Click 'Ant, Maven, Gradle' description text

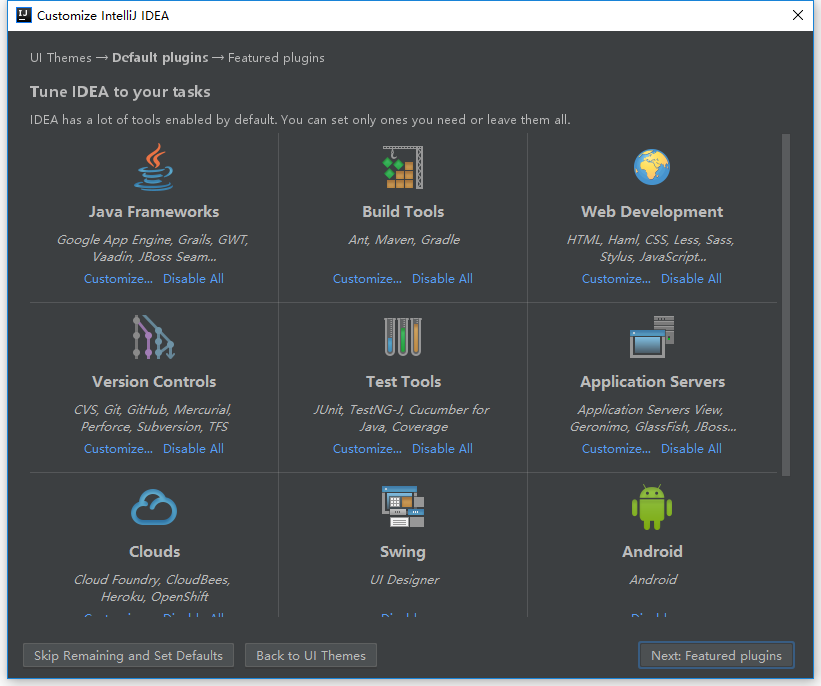click(404, 240)
